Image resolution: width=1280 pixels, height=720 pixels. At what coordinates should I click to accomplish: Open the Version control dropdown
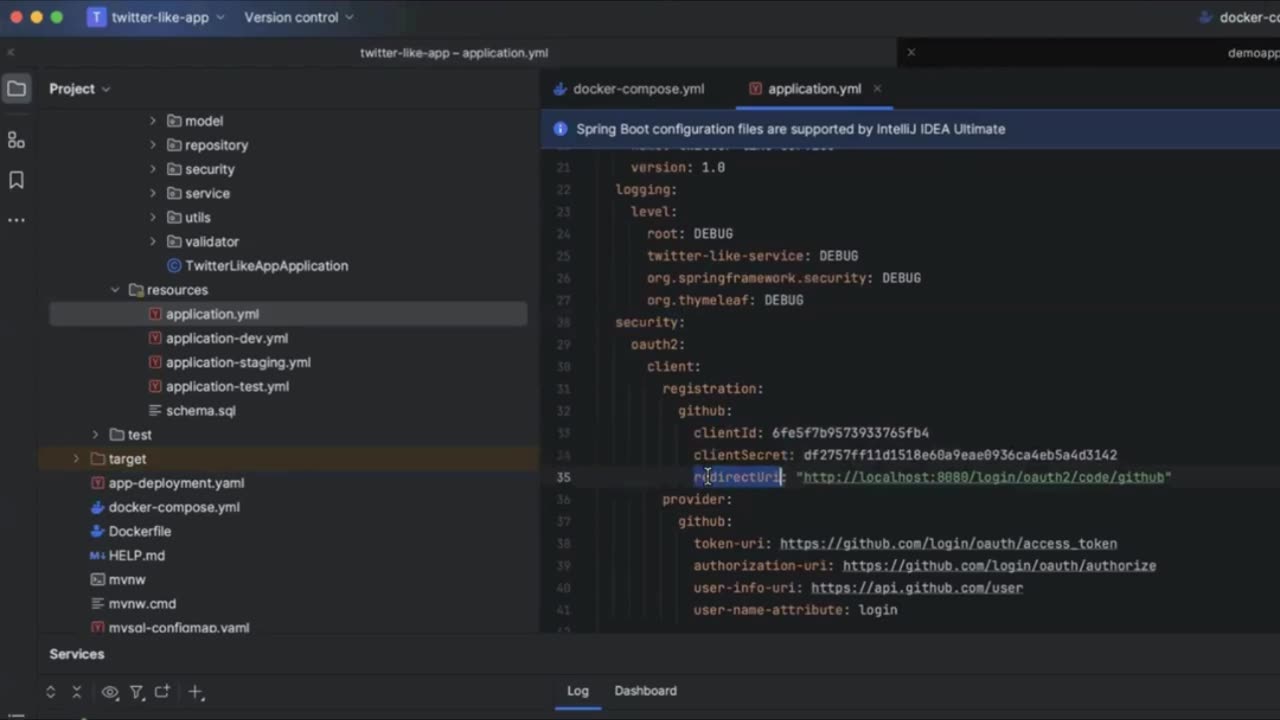(299, 17)
